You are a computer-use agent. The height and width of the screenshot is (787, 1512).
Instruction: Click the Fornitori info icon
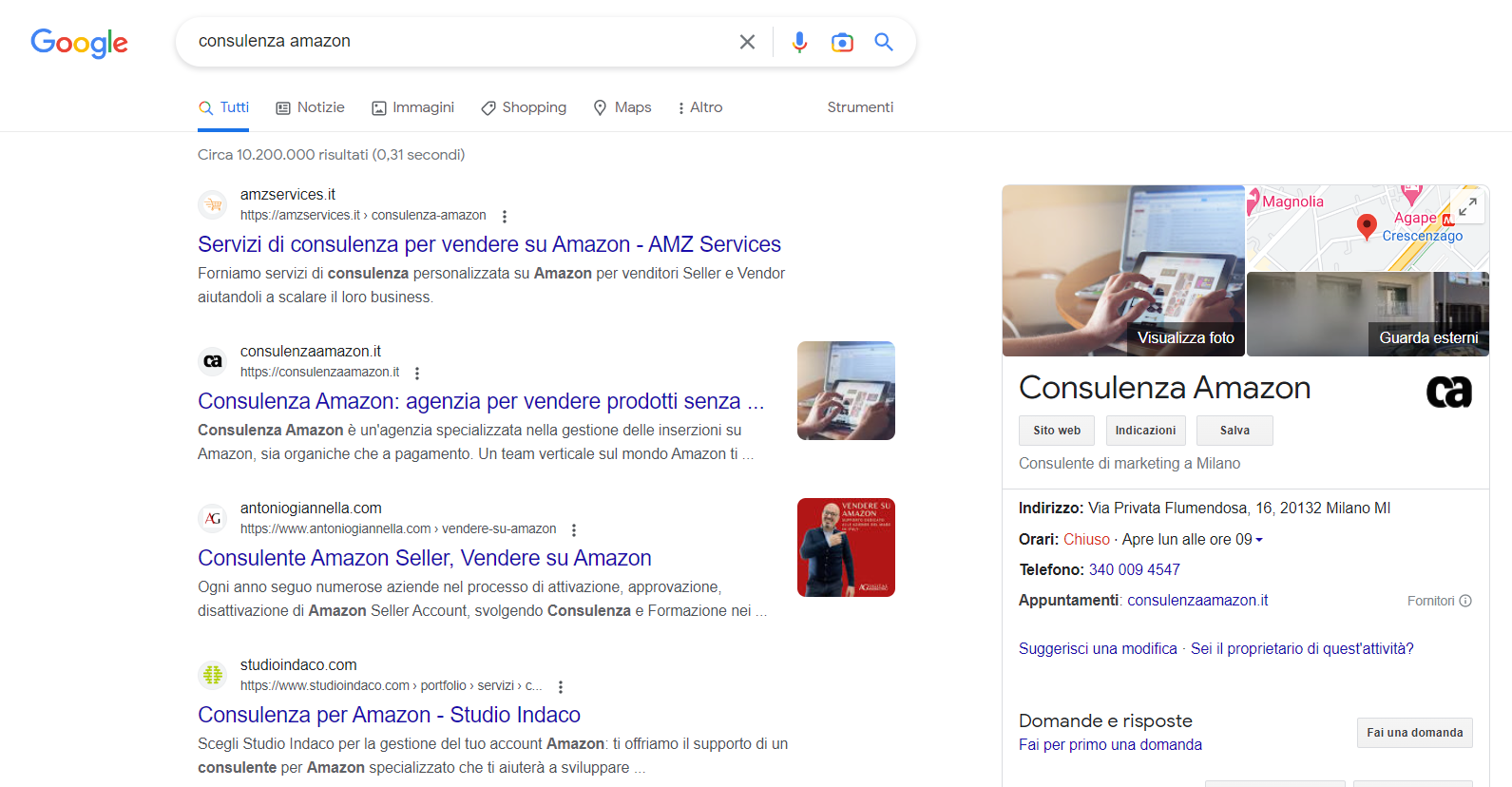point(1465,601)
